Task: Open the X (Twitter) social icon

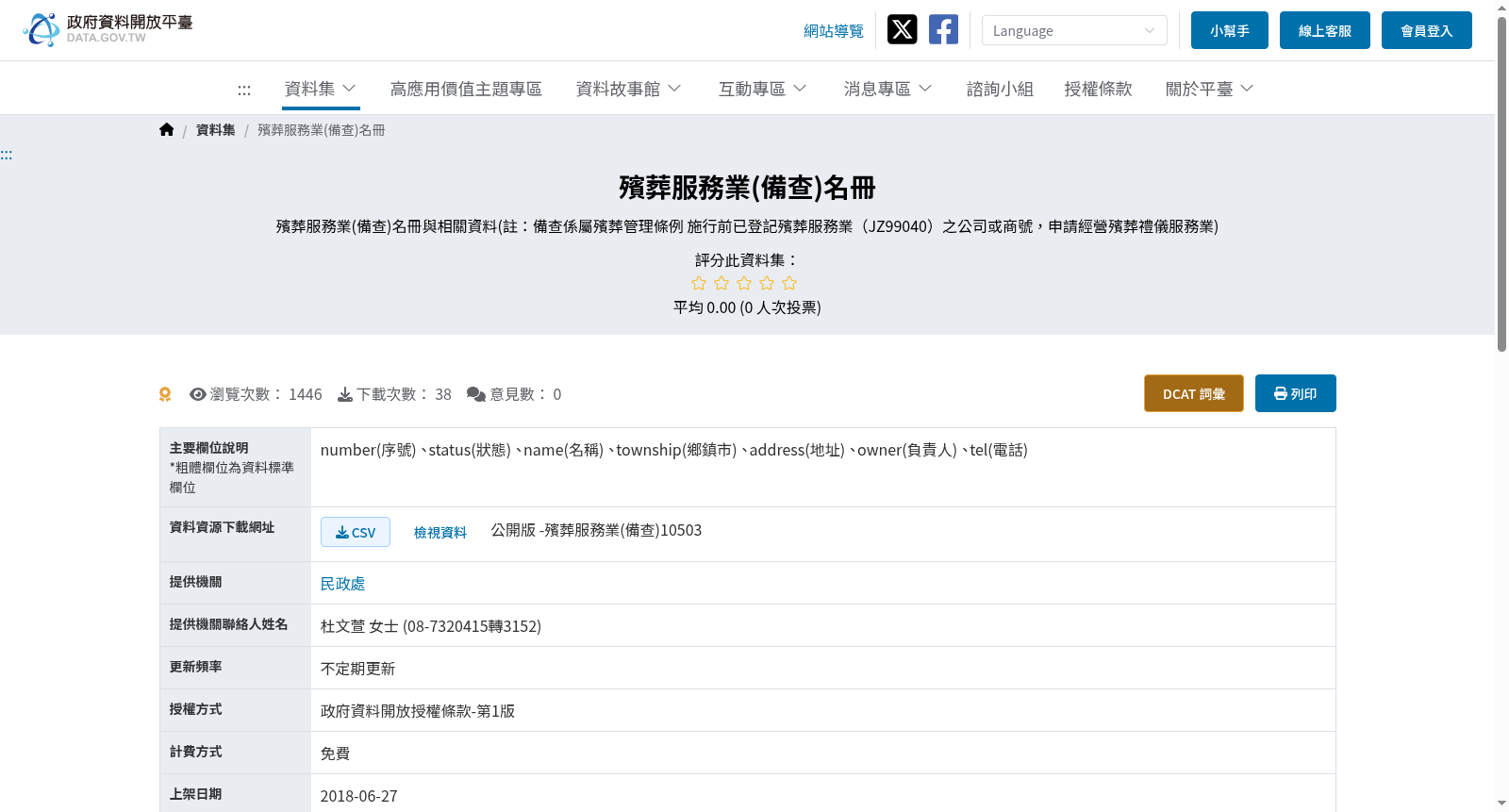Action: point(902,29)
